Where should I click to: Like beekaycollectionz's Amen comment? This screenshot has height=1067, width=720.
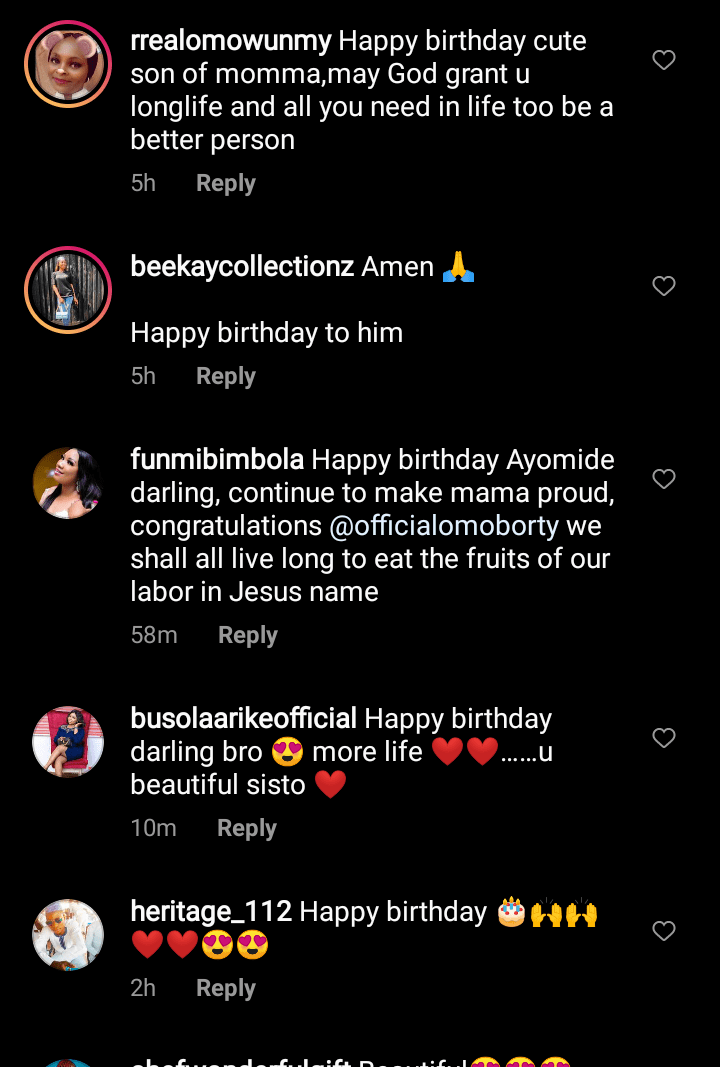tap(664, 286)
